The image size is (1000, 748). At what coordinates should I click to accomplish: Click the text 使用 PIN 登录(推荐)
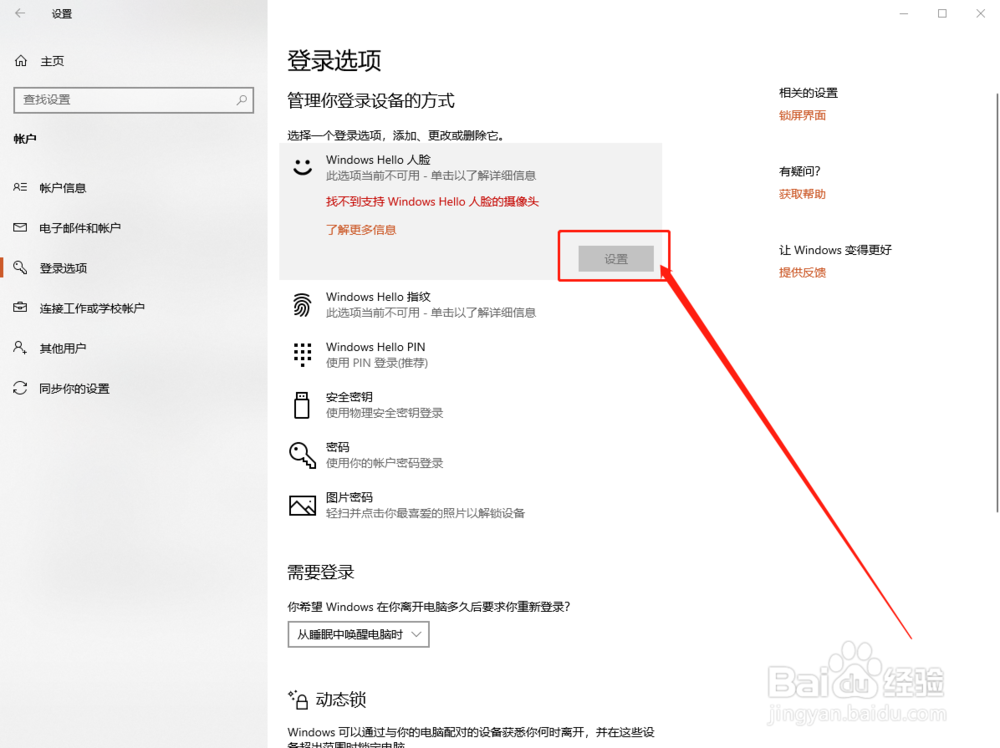377,363
